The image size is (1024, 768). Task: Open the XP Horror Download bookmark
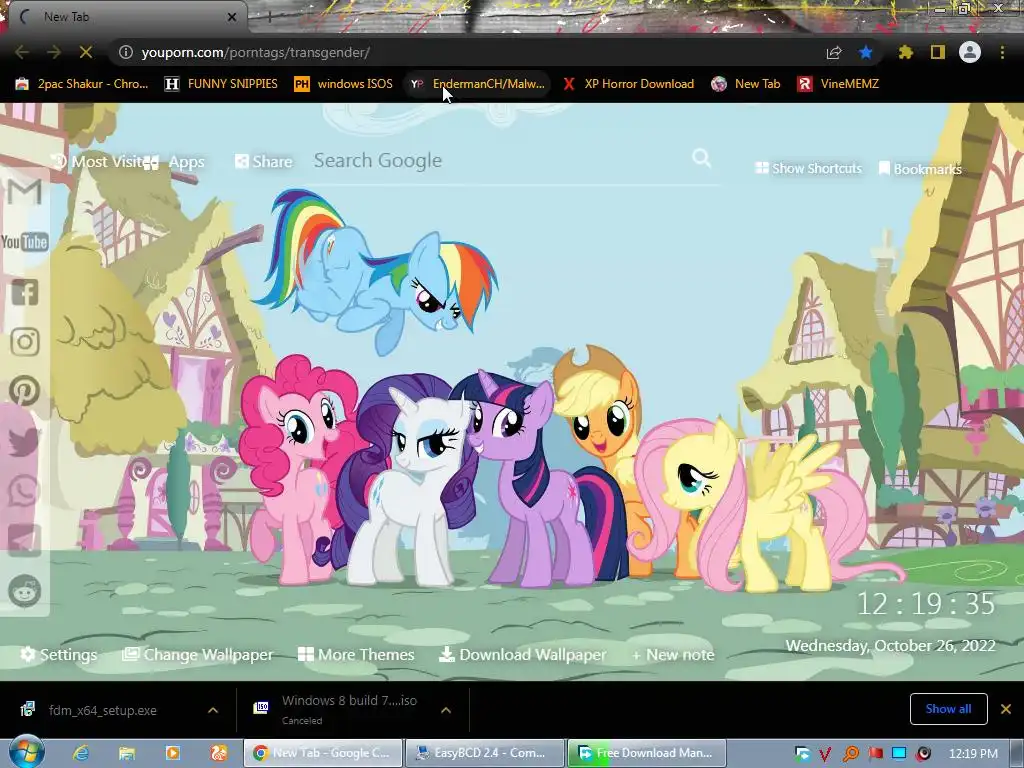coord(628,84)
